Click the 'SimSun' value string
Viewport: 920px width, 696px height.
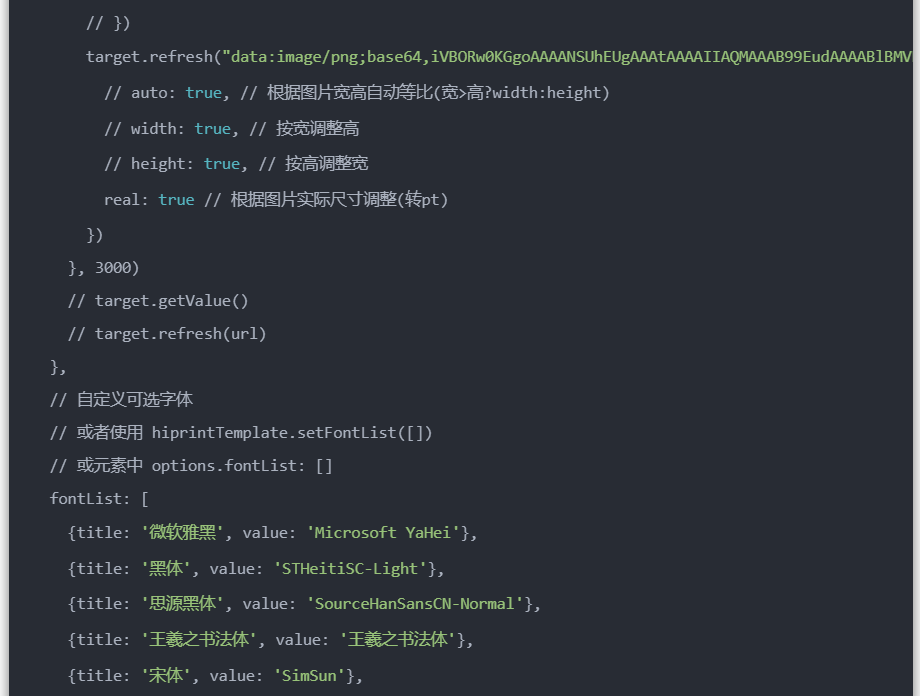[x=311, y=676]
